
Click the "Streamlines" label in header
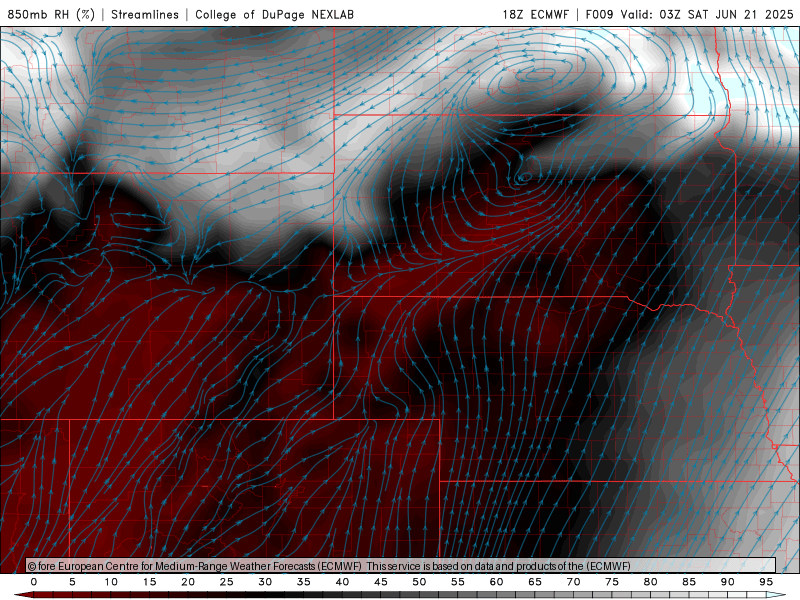coord(145,14)
